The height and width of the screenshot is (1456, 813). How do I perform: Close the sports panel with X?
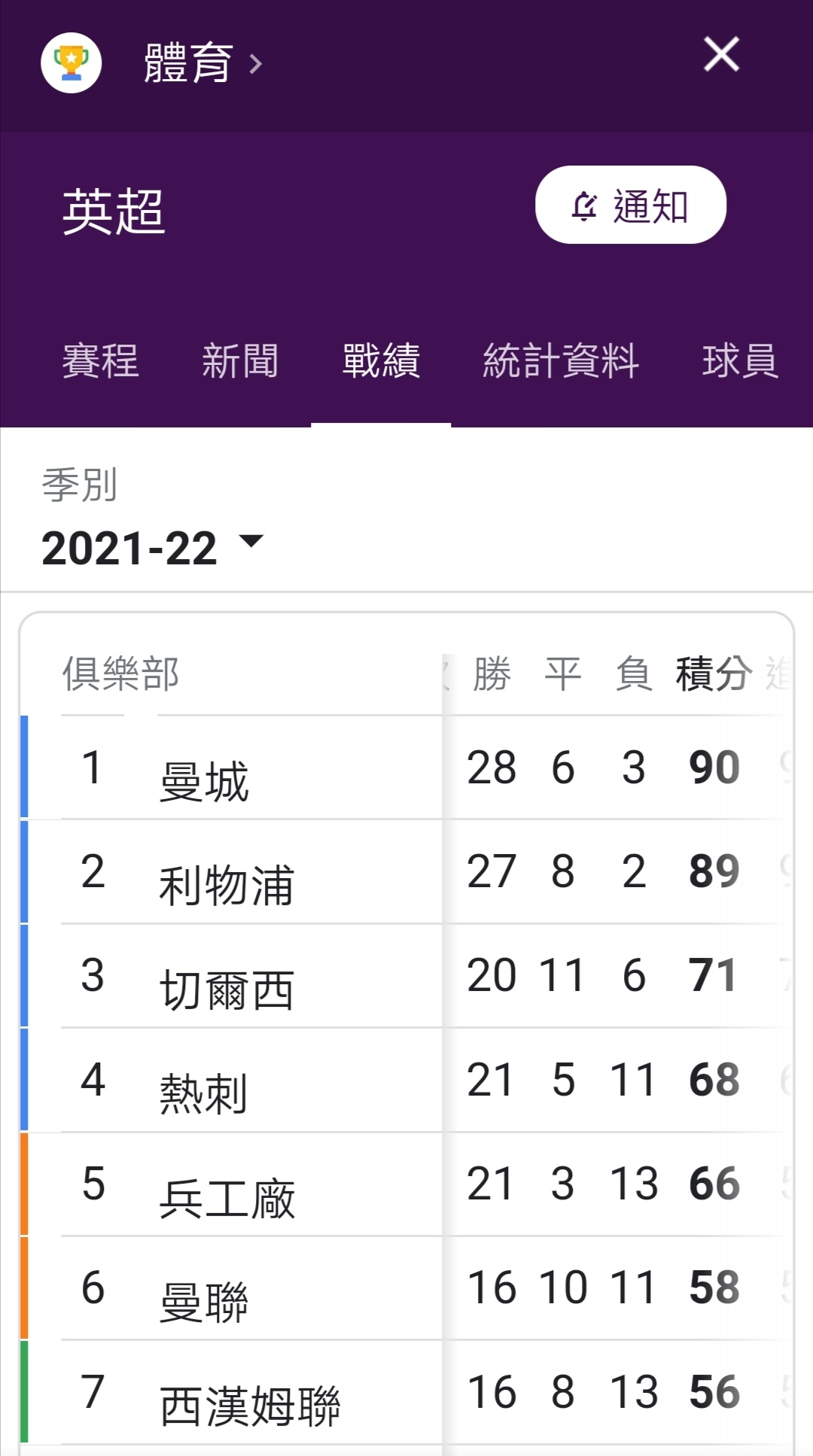click(x=721, y=54)
